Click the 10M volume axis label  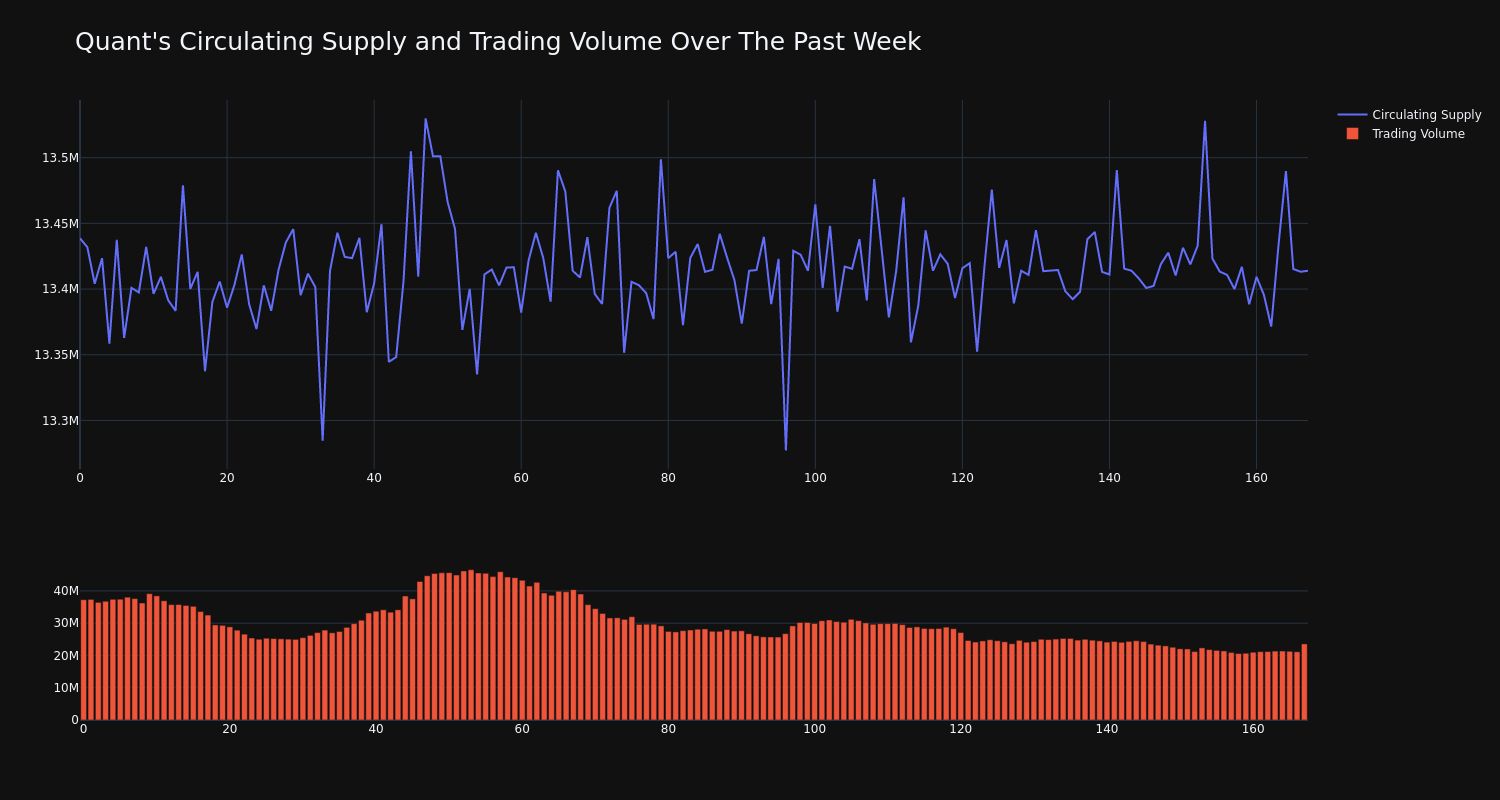(x=66, y=688)
